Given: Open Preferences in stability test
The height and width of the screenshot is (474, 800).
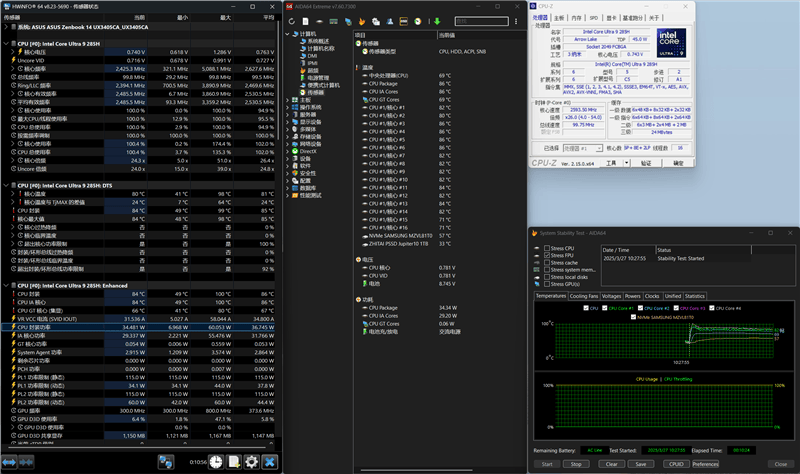Looking at the screenshot, I should (706, 464).
